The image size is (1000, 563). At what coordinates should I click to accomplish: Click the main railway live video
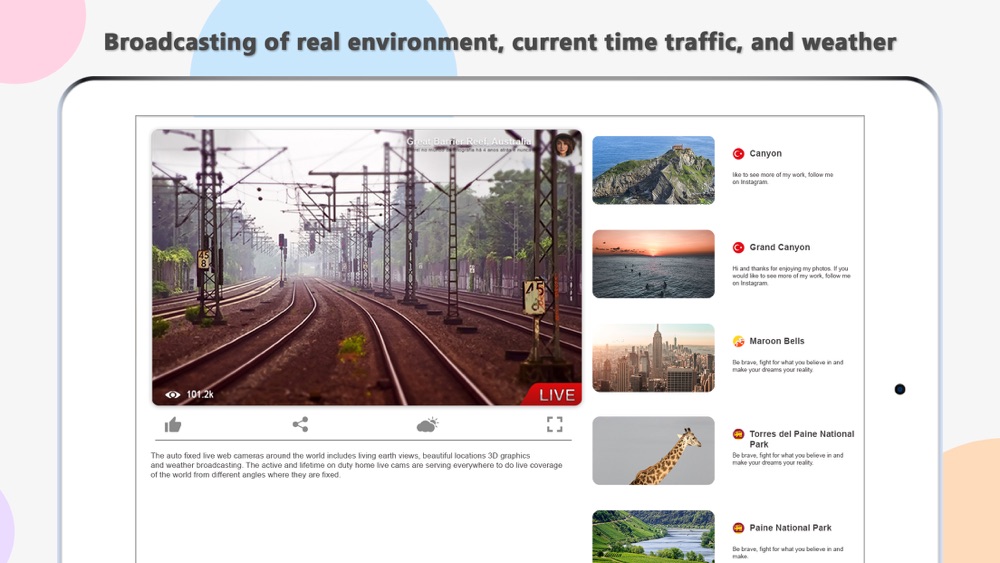pos(367,267)
